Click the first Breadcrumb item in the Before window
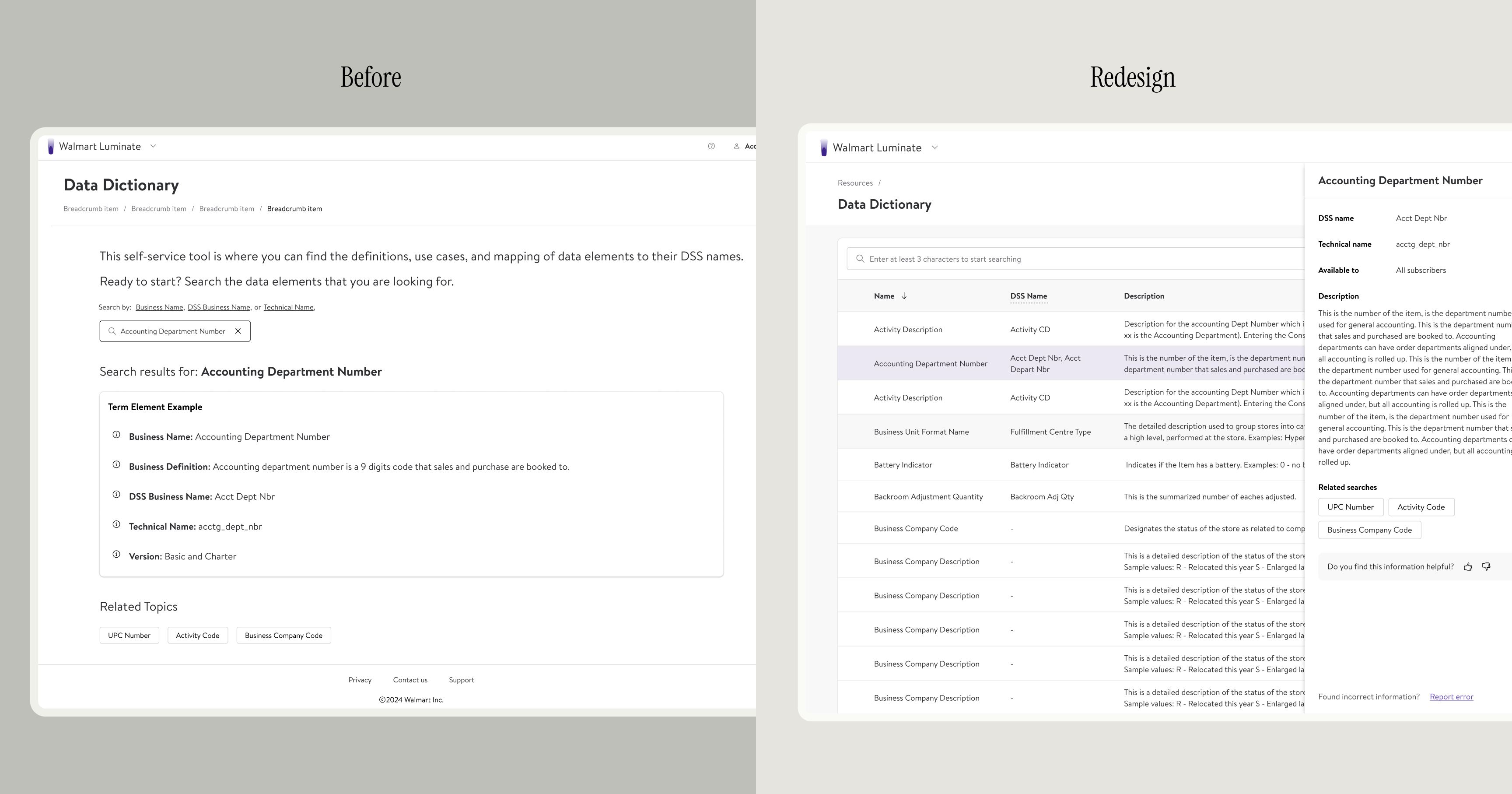The image size is (1512, 794). [x=91, y=208]
